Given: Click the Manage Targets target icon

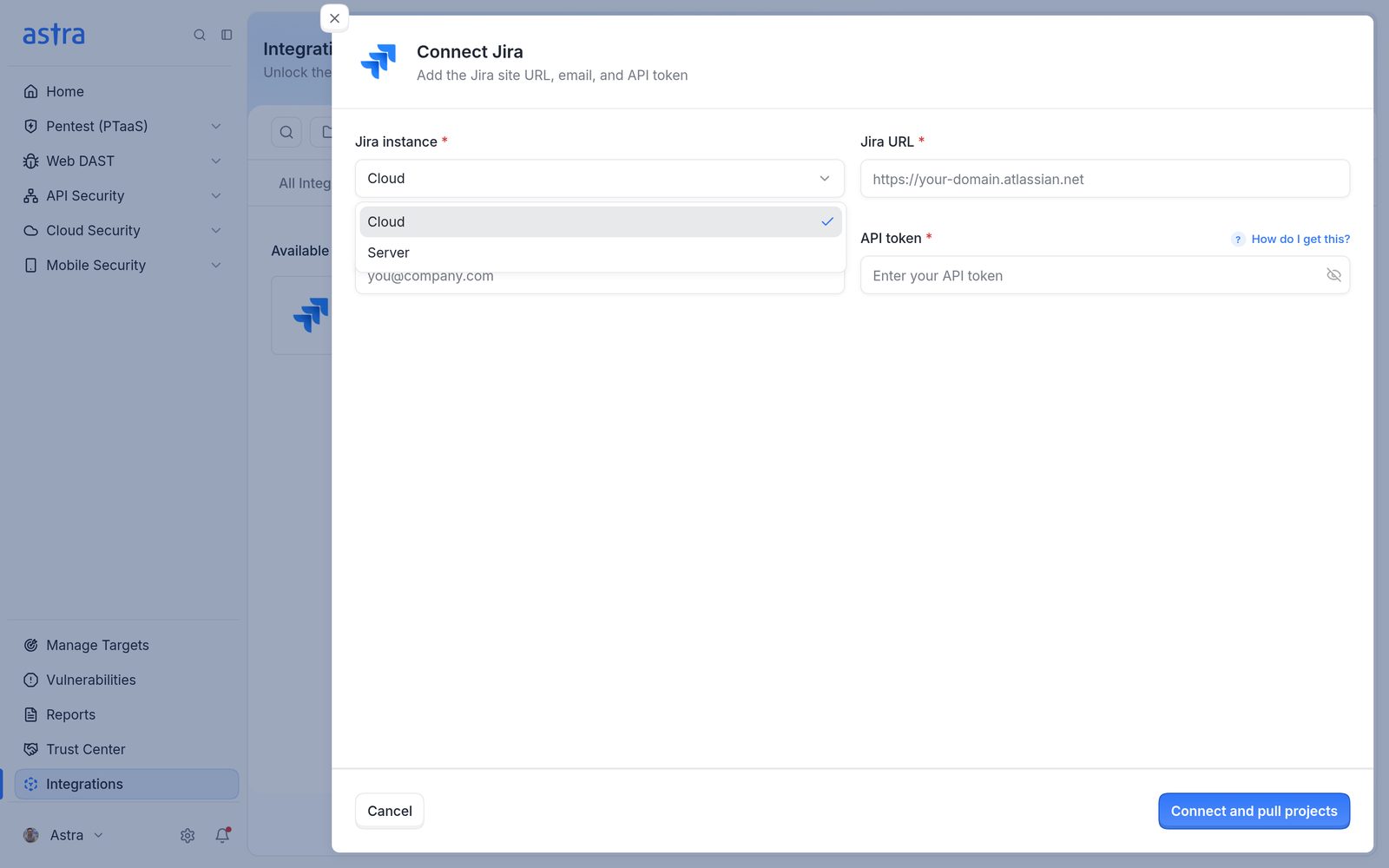Looking at the screenshot, I should click(31, 645).
